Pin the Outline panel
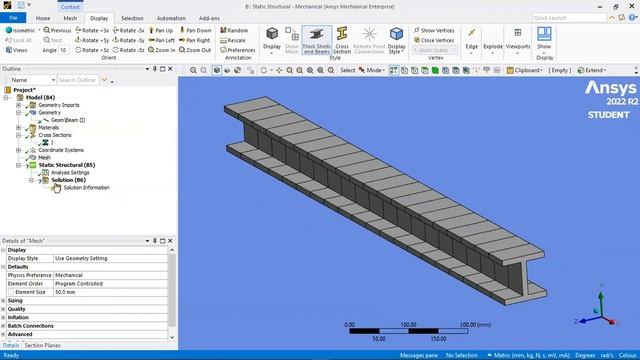The width and height of the screenshot is (640, 360). click(155, 69)
